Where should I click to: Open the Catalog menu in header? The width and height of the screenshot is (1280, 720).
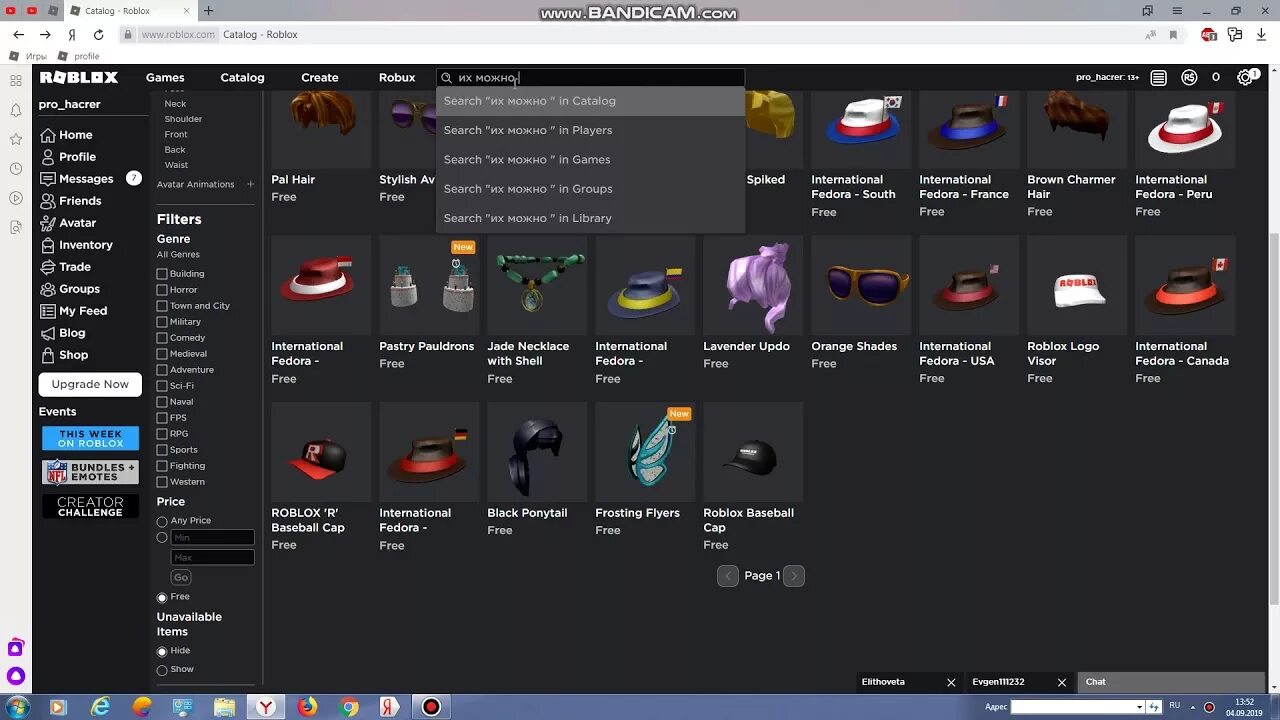coord(242,77)
